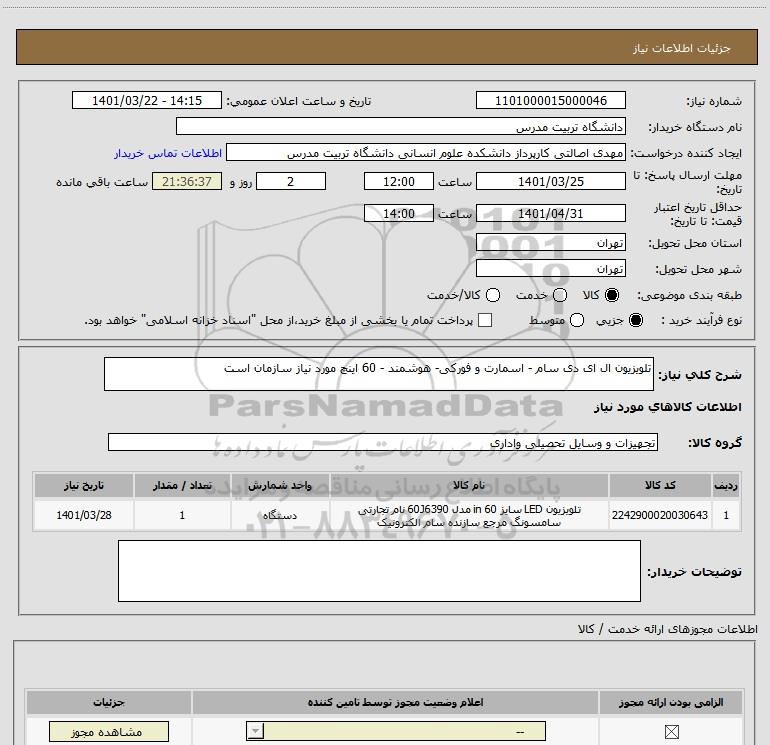770x745 pixels.
Task: Click the response deadline date 1401/03/25
Action: click(x=550, y=181)
